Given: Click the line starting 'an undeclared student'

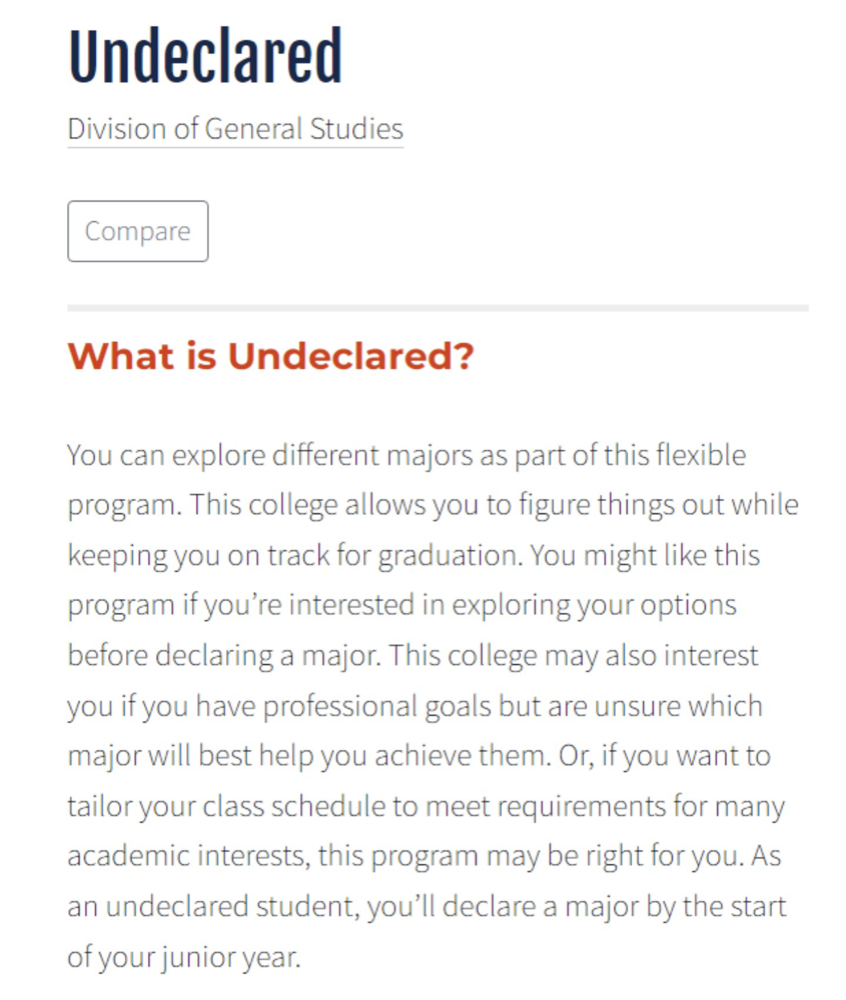Looking at the screenshot, I should (427, 907).
